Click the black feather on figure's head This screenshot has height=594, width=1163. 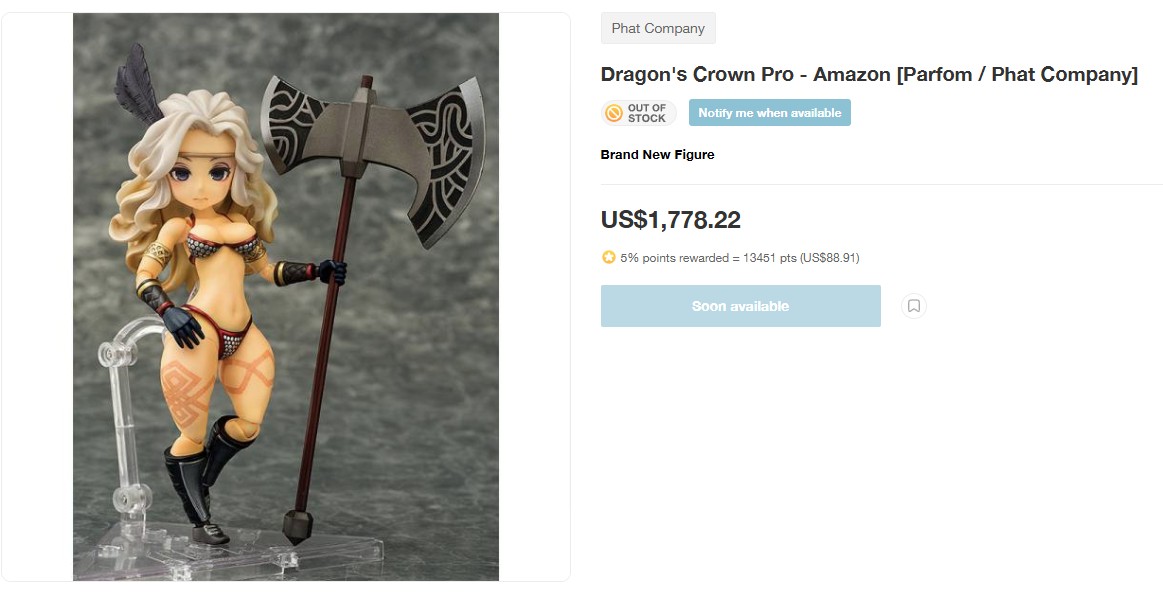pyautogui.click(x=137, y=85)
